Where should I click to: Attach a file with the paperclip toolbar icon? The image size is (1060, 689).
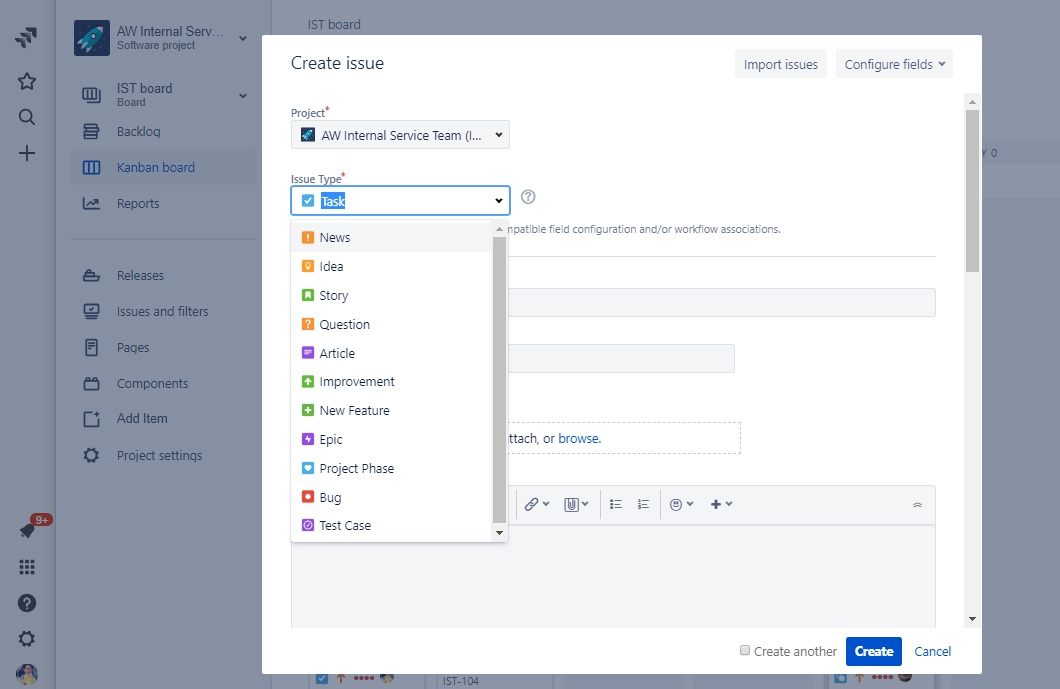tap(572, 503)
